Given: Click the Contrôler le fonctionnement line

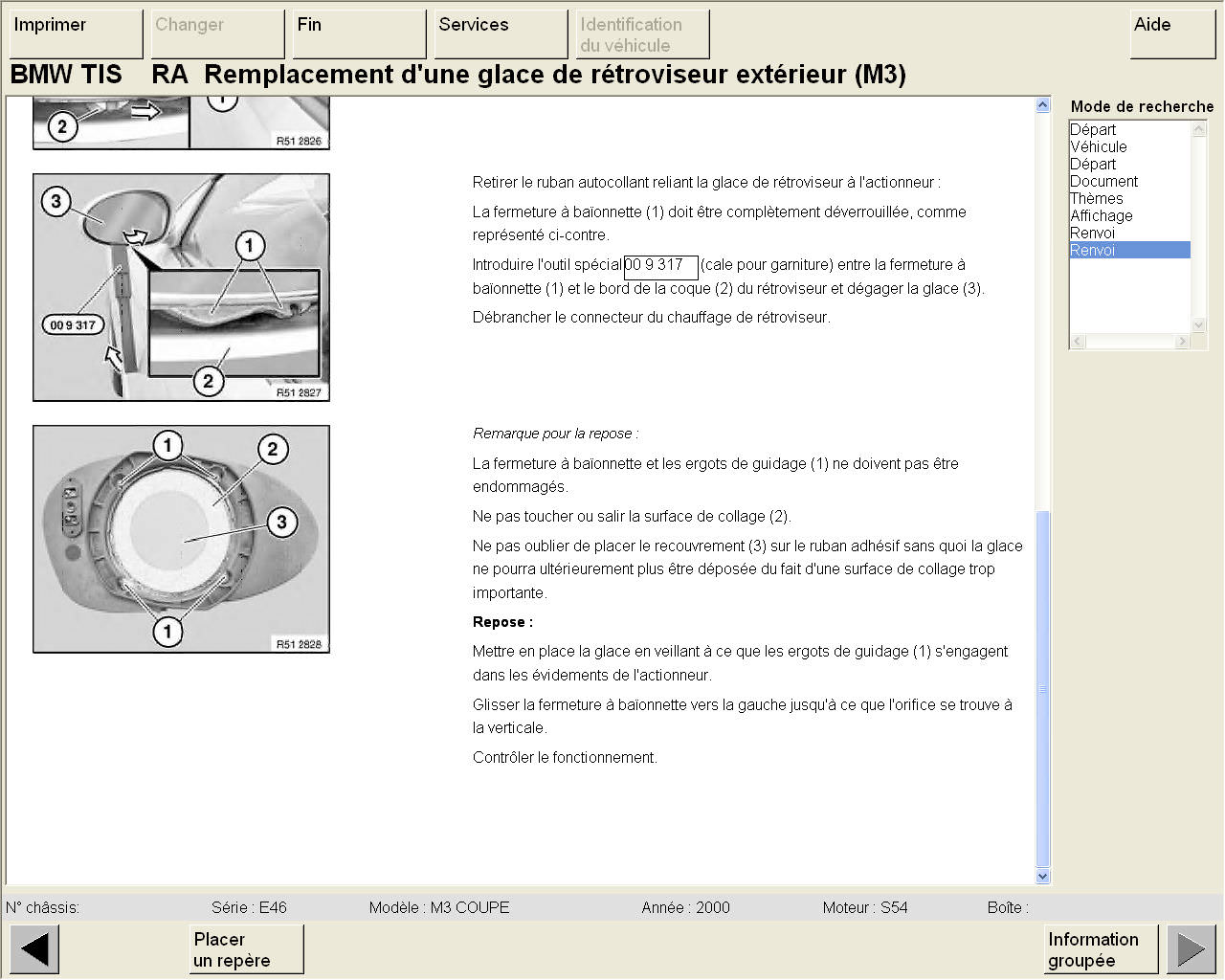Looking at the screenshot, I should point(565,757).
